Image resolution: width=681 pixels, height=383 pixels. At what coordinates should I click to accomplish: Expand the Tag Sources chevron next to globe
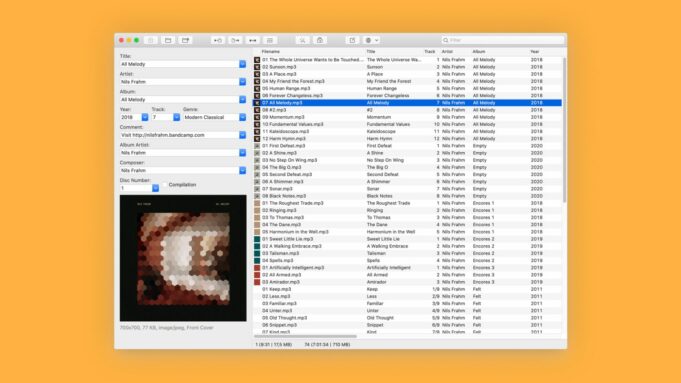pos(377,40)
